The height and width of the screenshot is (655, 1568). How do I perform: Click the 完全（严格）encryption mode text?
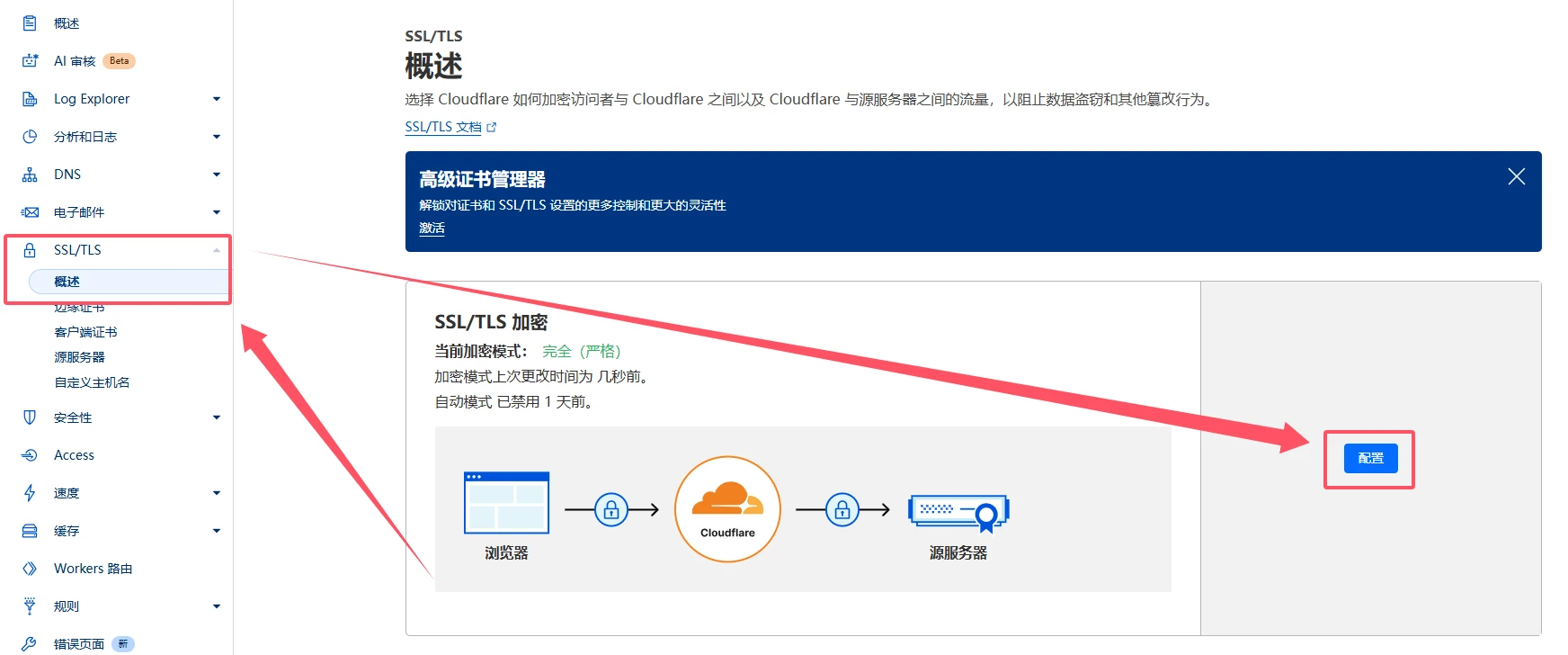pyautogui.click(x=581, y=351)
